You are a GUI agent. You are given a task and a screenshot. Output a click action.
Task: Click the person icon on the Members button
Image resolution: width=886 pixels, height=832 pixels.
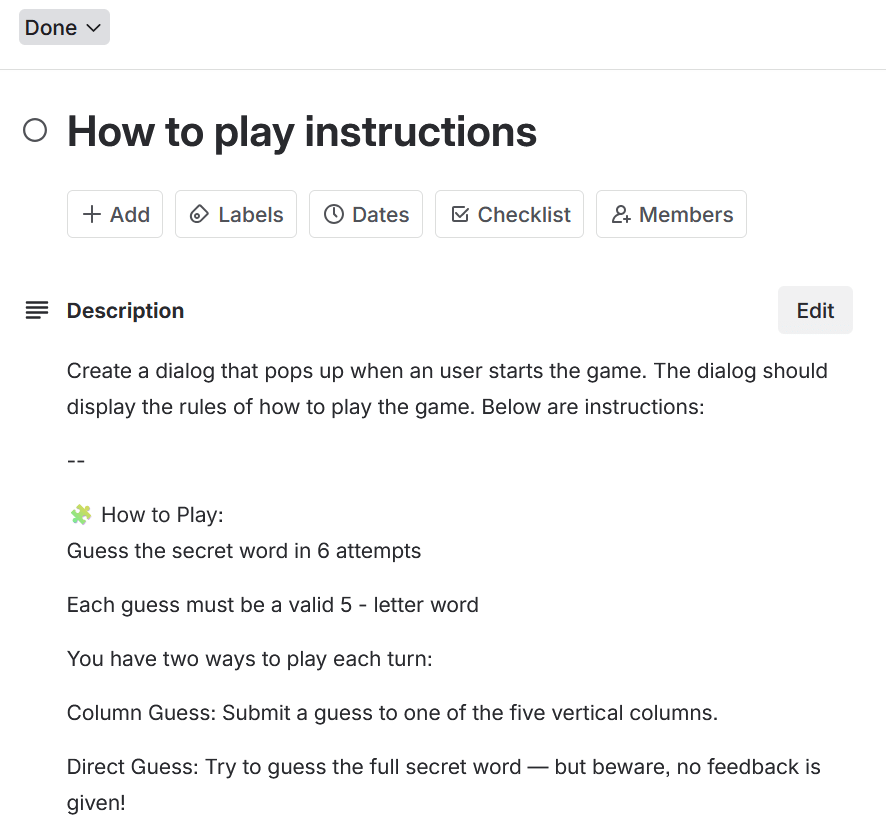621,214
